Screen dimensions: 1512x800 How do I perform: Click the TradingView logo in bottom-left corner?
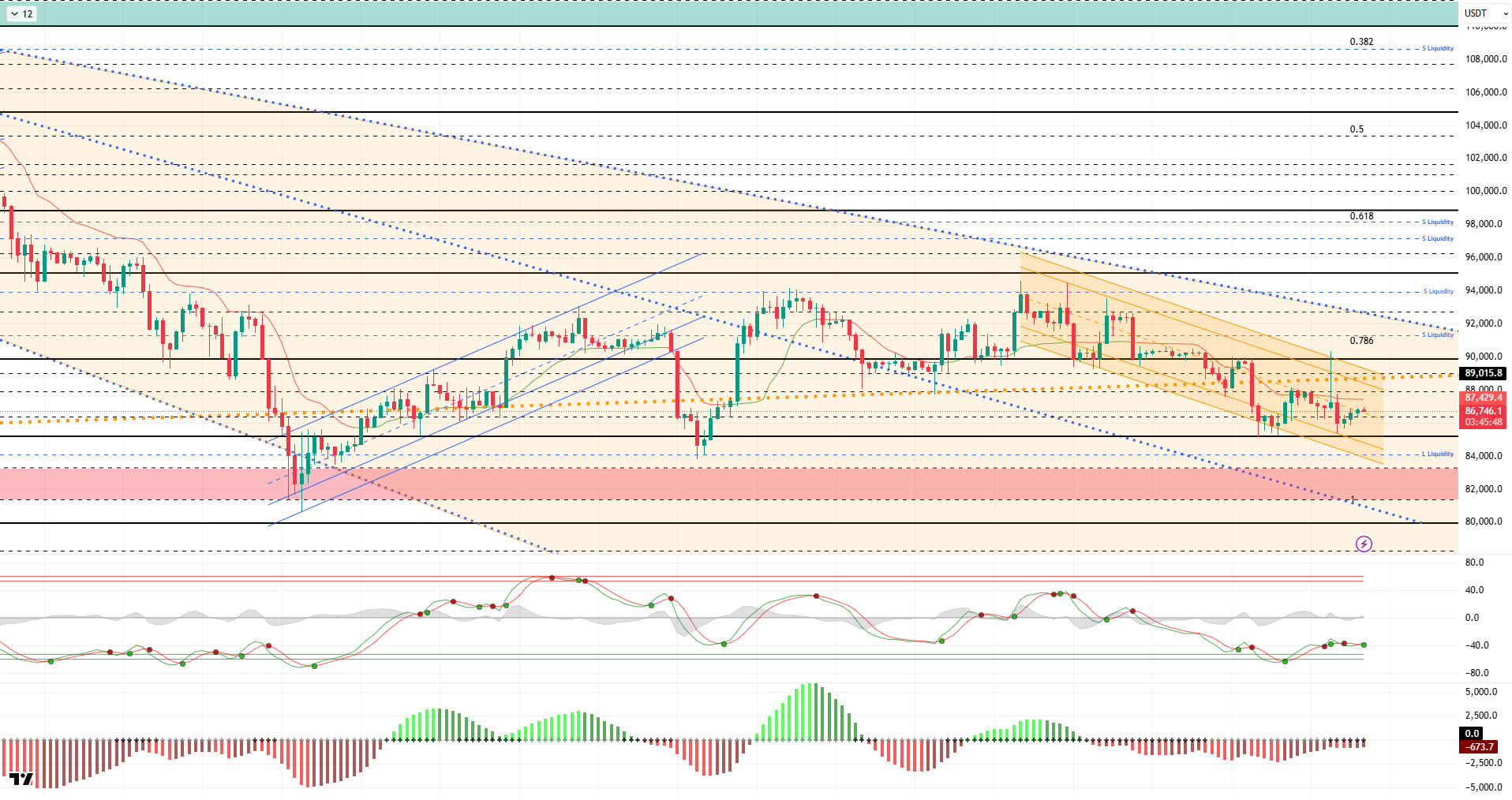click(x=21, y=779)
